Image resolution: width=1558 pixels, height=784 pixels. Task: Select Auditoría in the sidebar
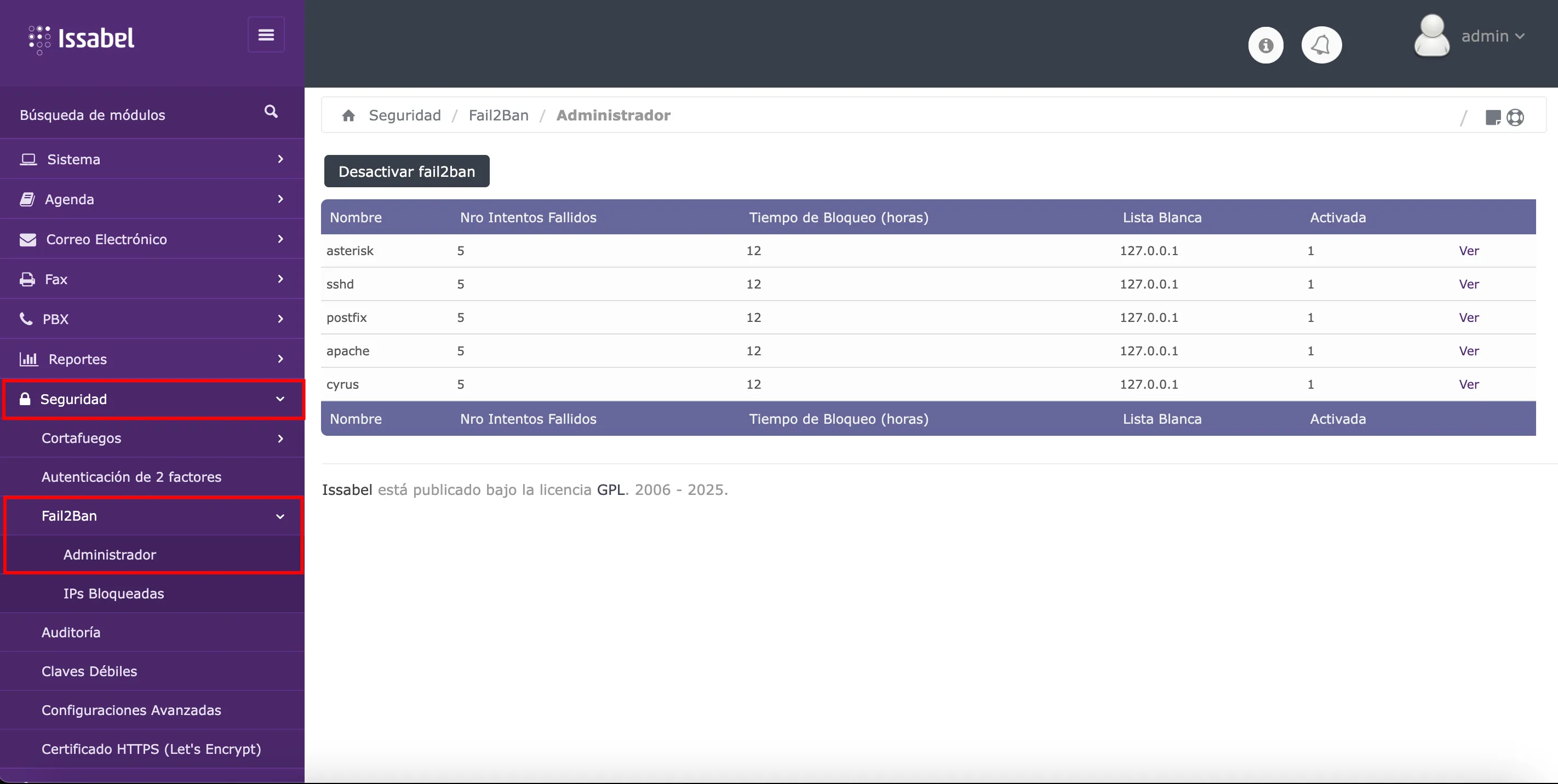[71, 632]
